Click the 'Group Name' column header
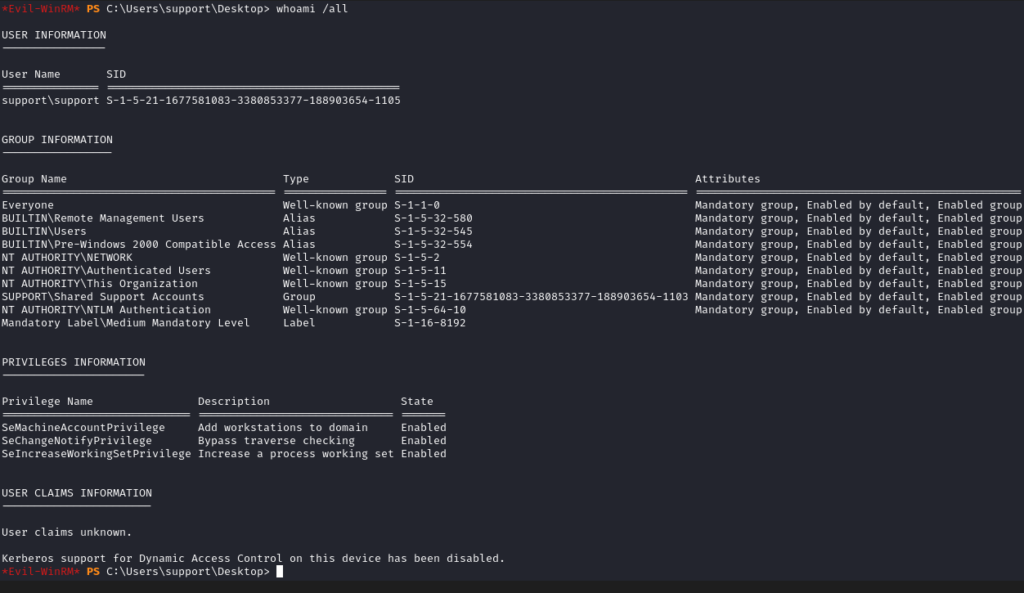 (34, 179)
